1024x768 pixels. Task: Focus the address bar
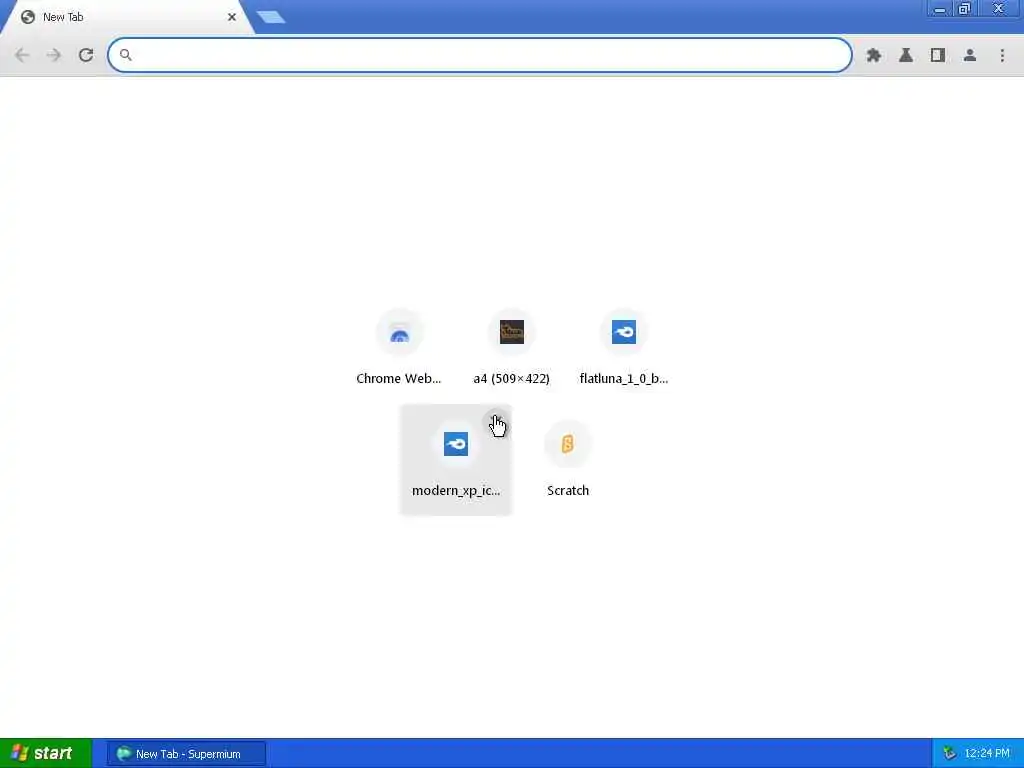pyautogui.click(x=480, y=55)
